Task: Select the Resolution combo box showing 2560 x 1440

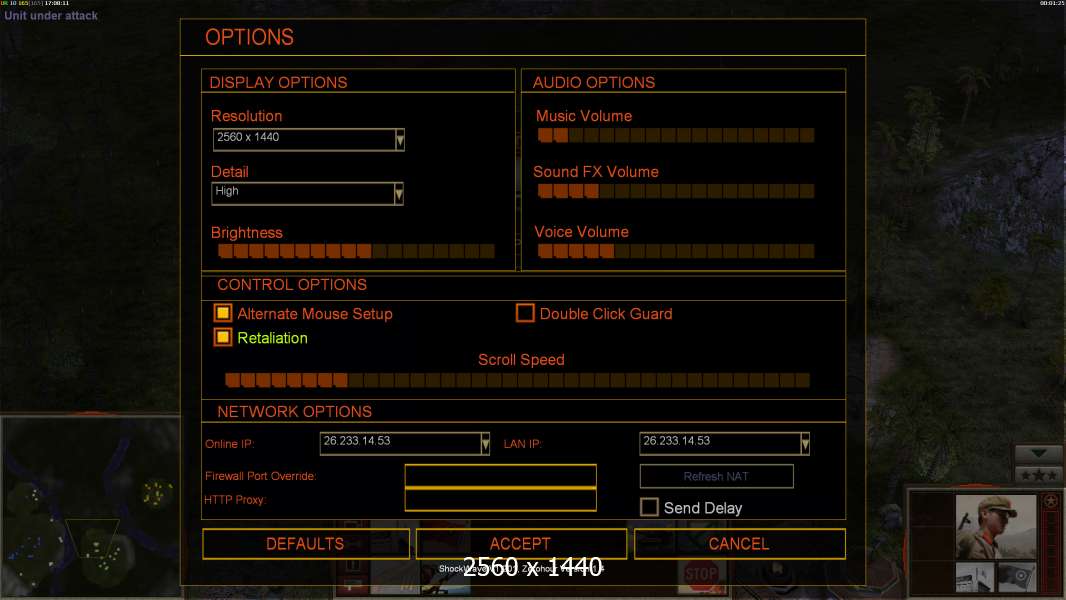Action: [309, 139]
